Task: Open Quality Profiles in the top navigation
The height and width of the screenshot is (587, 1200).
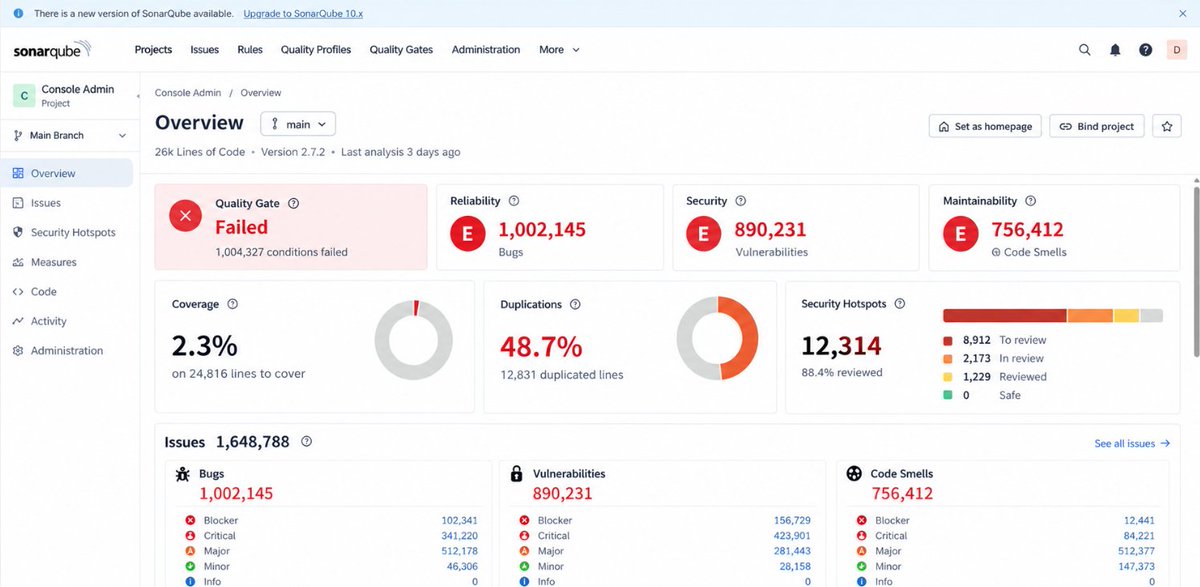Action: coord(316,50)
